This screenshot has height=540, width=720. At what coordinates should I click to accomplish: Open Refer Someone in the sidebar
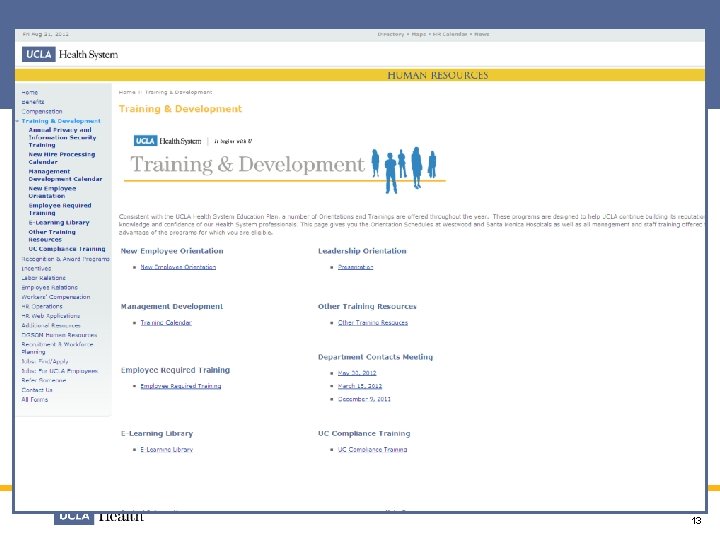(x=44, y=381)
